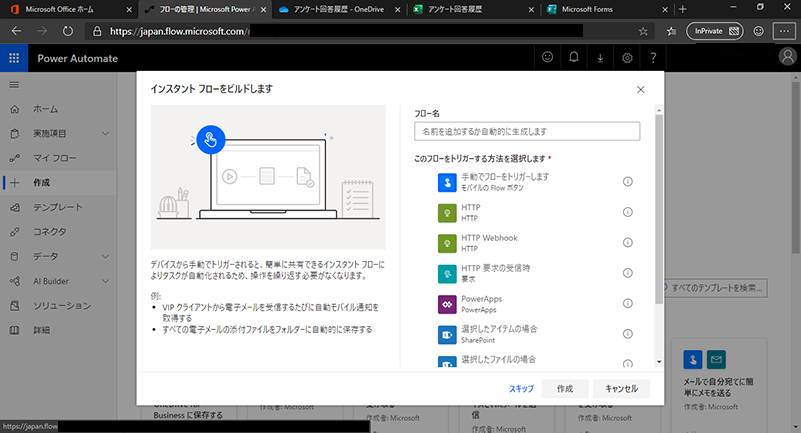Select the PowerApps trigger icon

(447, 304)
